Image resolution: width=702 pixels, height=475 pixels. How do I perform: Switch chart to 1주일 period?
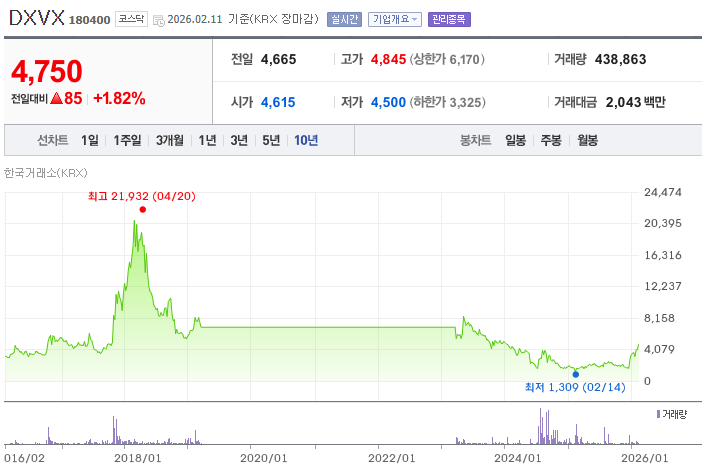pyautogui.click(x=127, y=140)
